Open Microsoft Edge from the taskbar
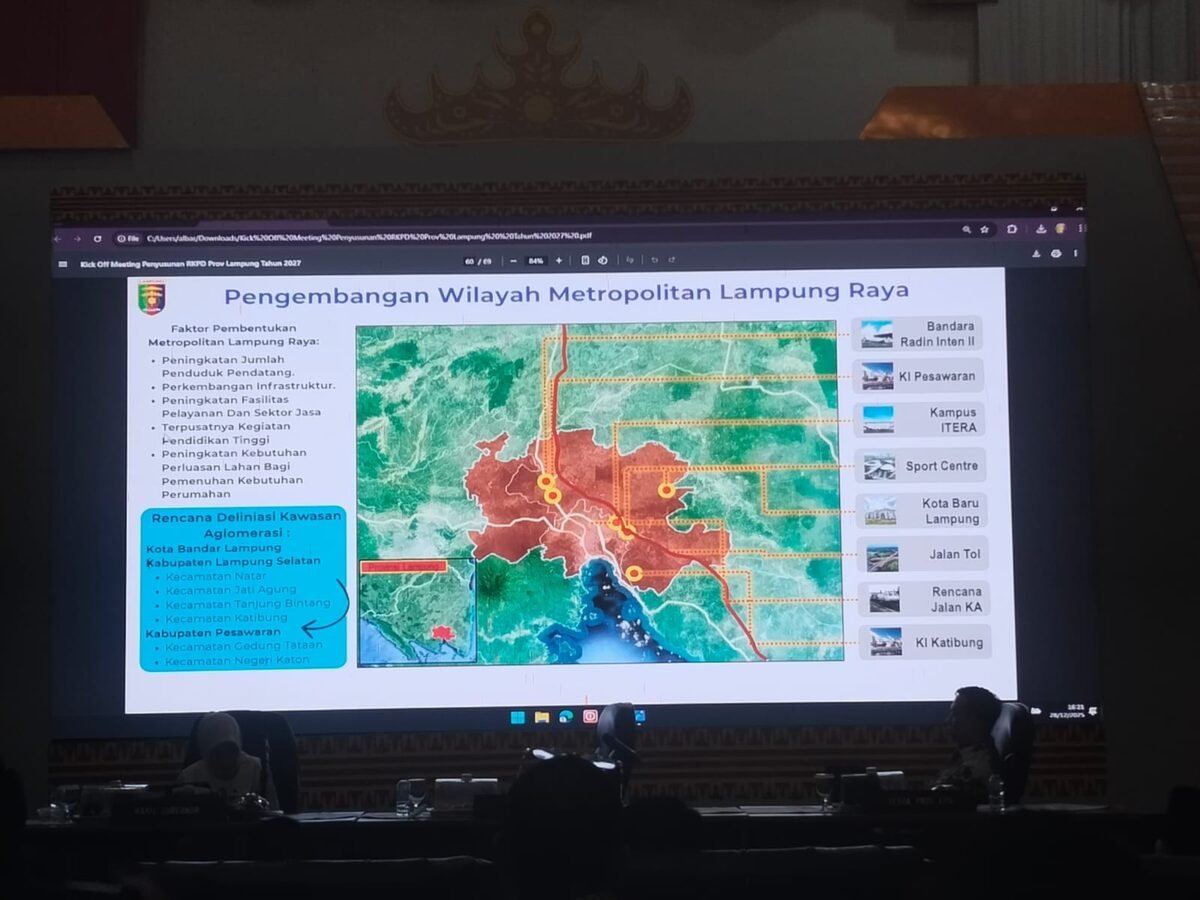 point(566,716)
